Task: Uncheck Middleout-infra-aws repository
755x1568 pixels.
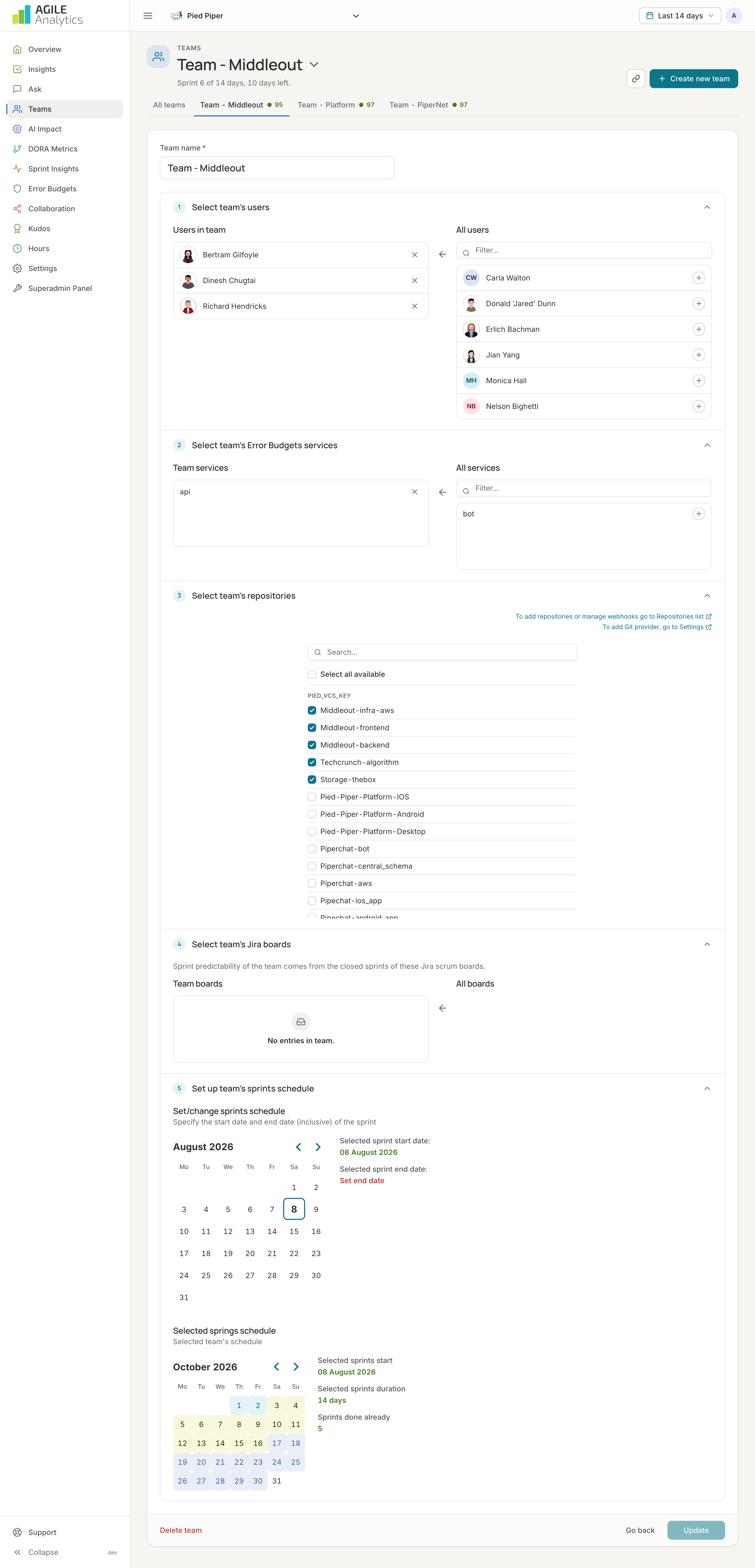Action: coord(312,710)
